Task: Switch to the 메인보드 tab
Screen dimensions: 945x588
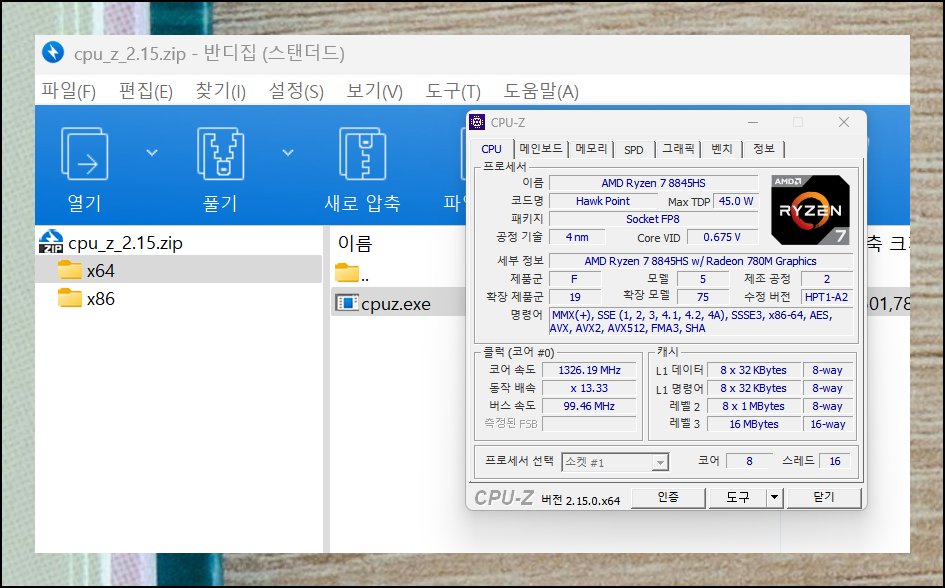Action: [541, 149]
